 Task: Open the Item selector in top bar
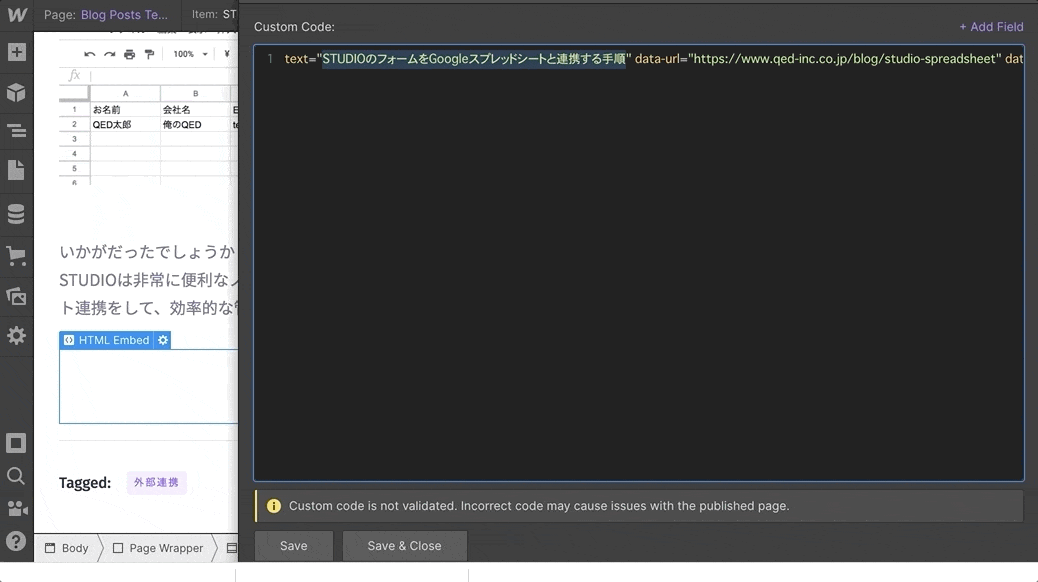click(x=214, y=15)
